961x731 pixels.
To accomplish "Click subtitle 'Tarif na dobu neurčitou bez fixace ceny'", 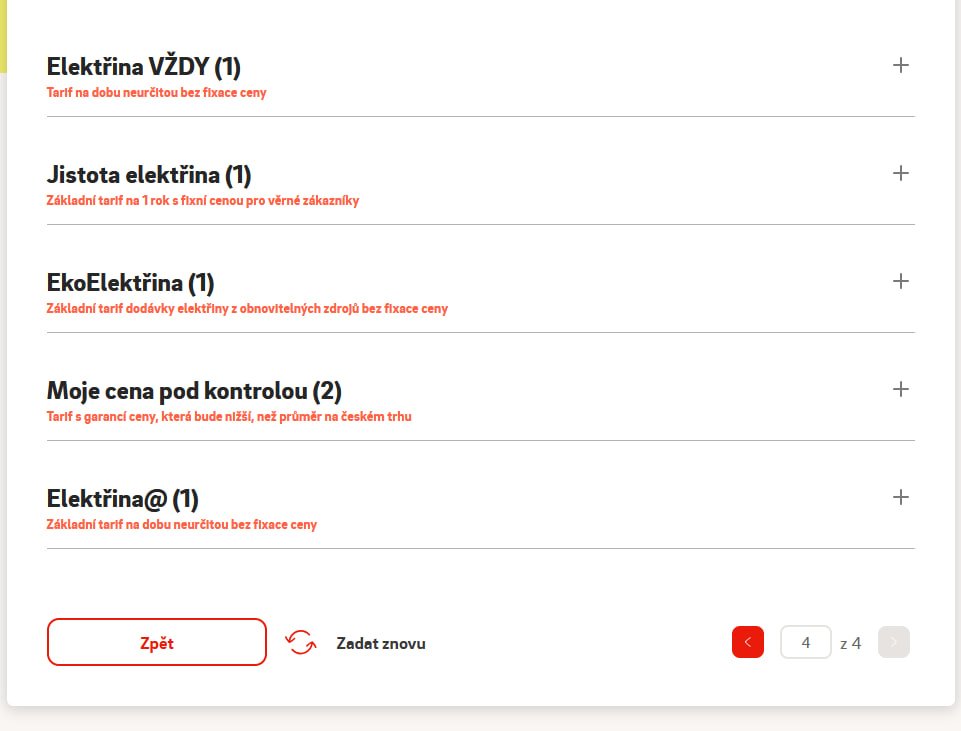I will tap(156, 93).
